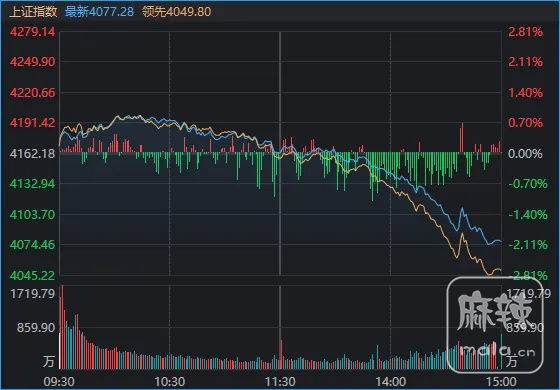Click the red volume spike at 11:30

(x=281, y=354)
